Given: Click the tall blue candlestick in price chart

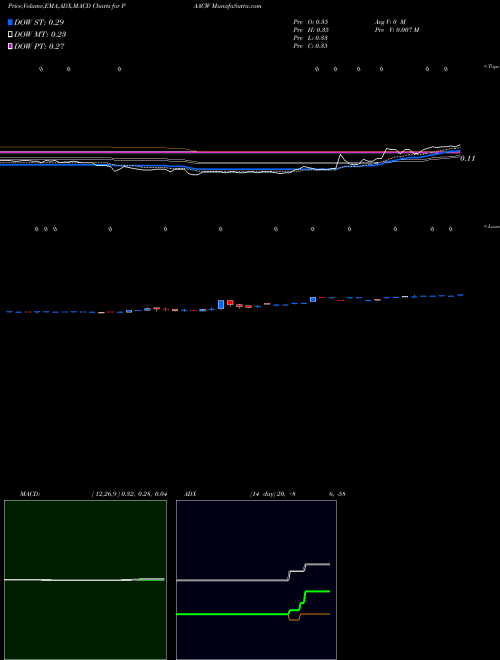Looking at the screenshot, I should 221,304.
